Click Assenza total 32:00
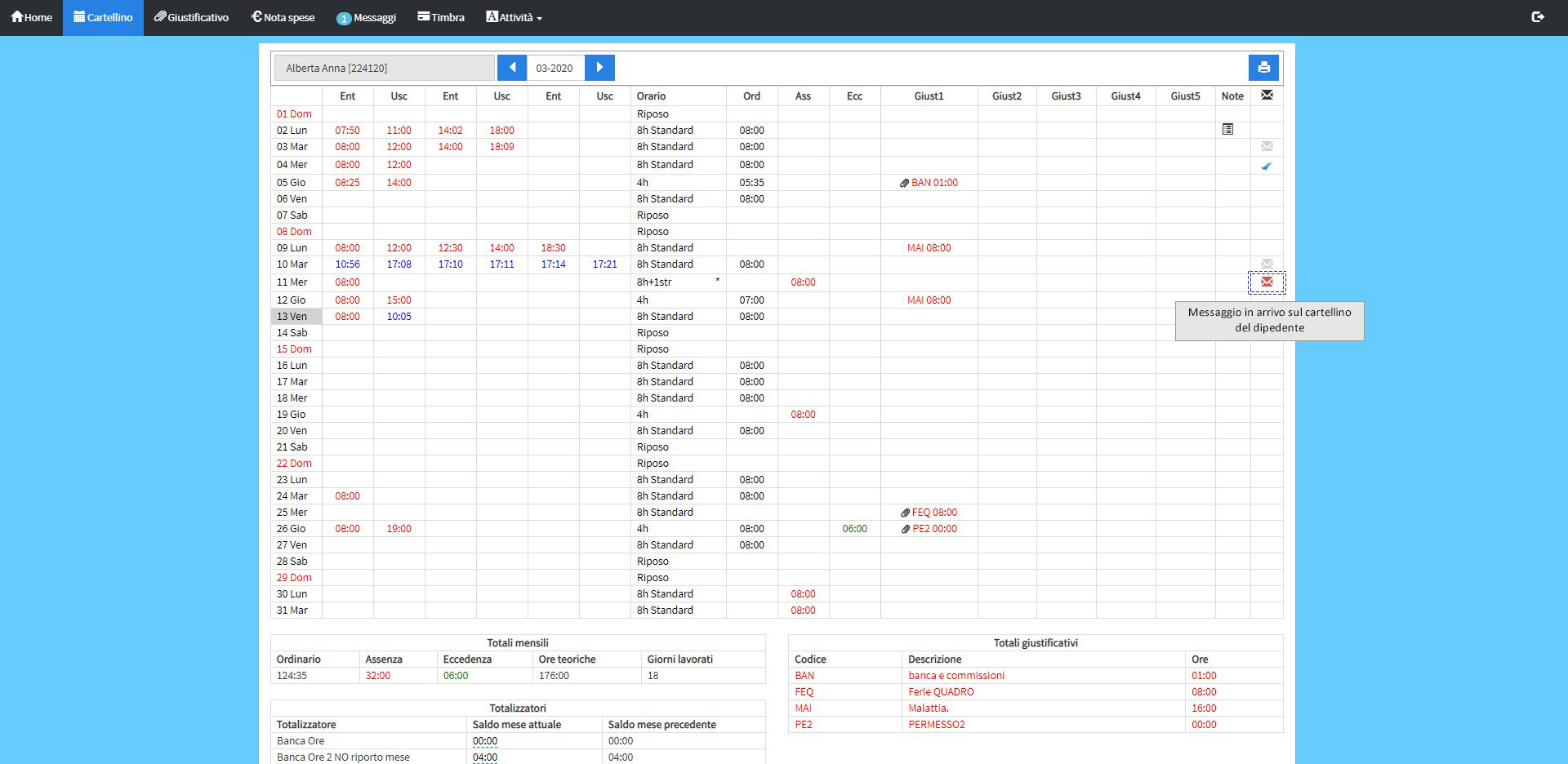 pyautogui.click(x=377, y=676)
